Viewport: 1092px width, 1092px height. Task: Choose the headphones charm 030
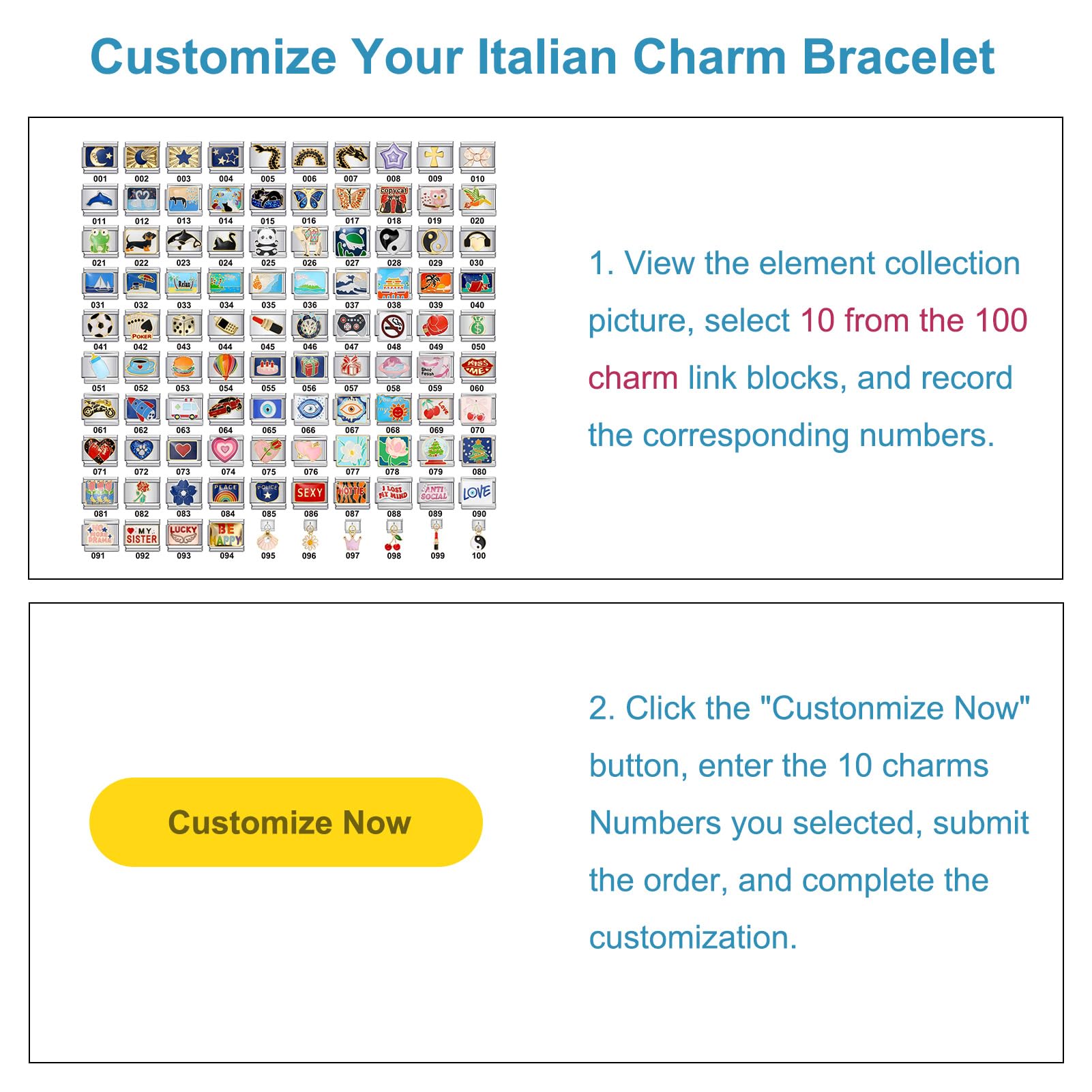point(477,242)
